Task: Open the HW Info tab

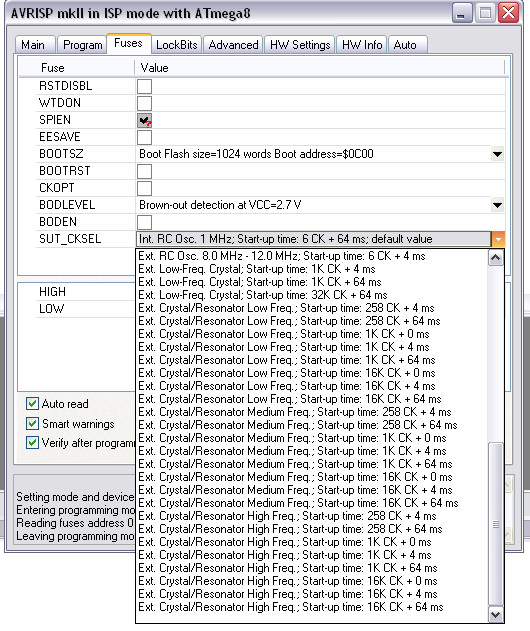Action: click(362, 45)
